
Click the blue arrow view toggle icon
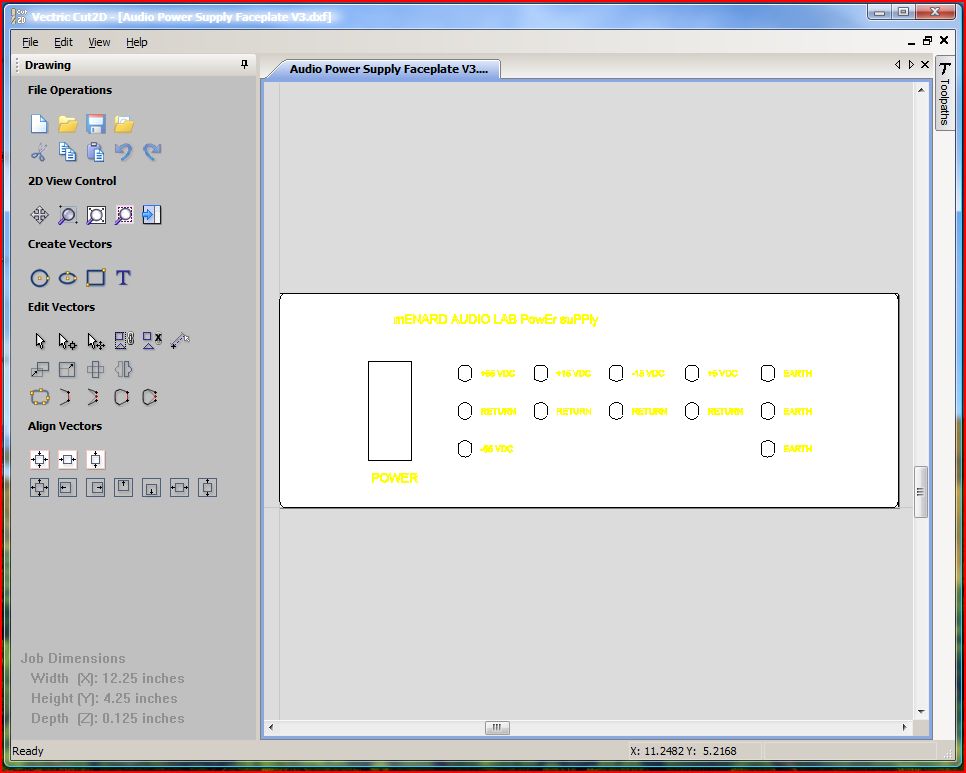[152, 215]
